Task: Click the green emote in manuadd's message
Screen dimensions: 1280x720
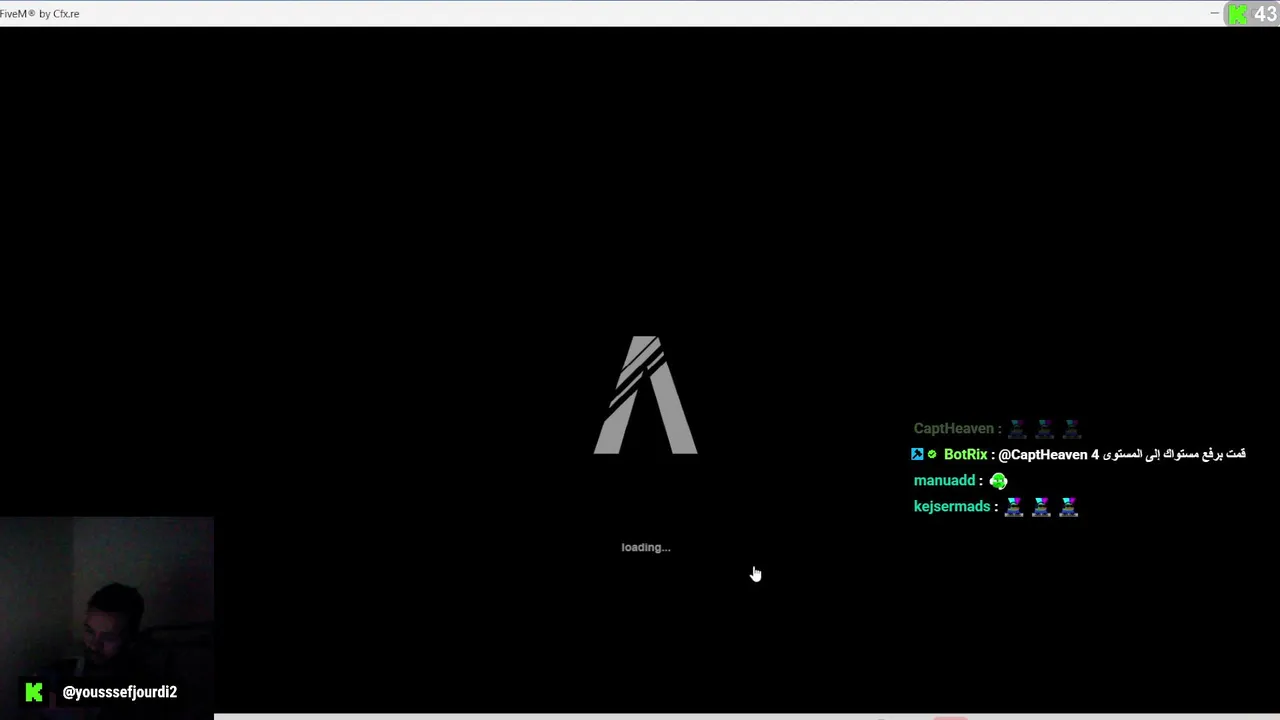Action: click(x=998, y=481)
